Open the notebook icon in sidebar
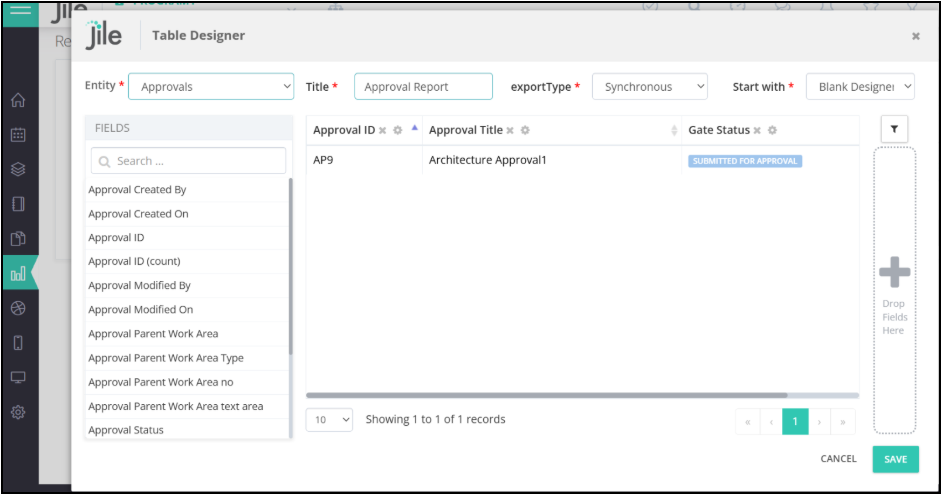This screenshot has height=495, width=942. [18, 204]
